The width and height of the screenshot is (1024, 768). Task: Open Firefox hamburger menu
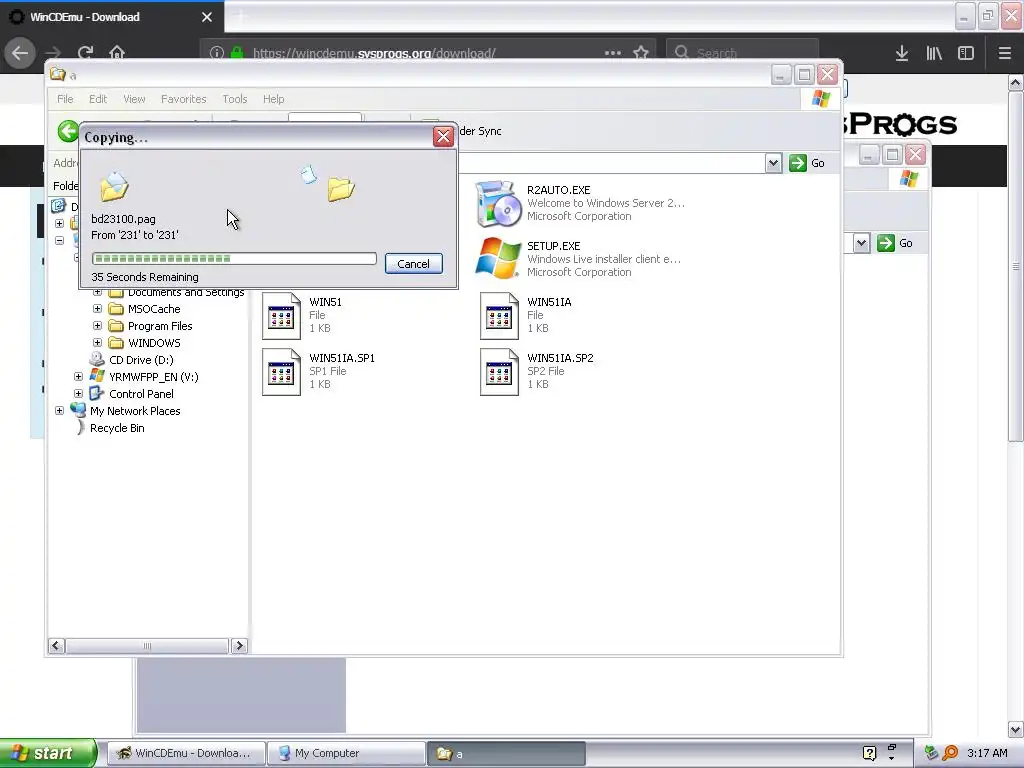pos(1004,53)
